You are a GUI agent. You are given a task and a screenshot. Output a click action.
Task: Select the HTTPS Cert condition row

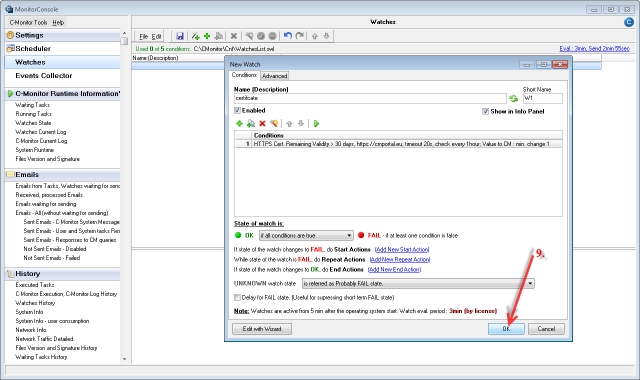tap(398, 144)
